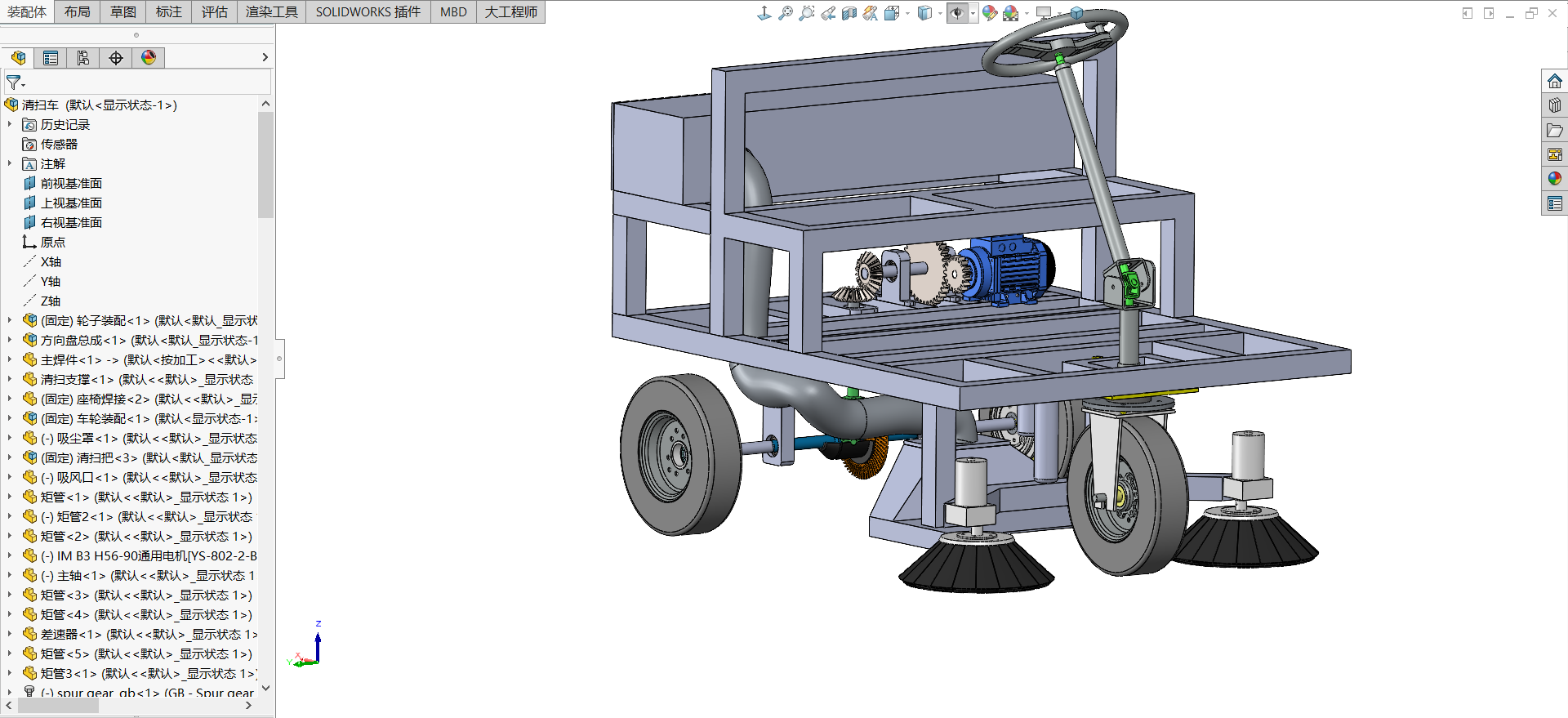This screenshot has width=1568, height=718.
Task: Open Hide/Show Items dropdown arrow
Action: (x=973, y=13)
